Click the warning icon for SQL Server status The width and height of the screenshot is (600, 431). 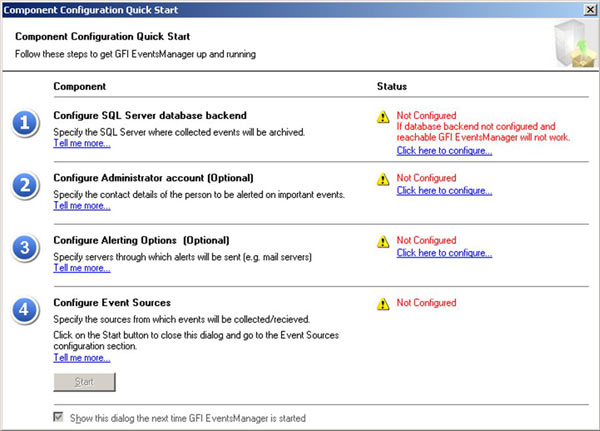pyautogui.click(x=383, y=117)
